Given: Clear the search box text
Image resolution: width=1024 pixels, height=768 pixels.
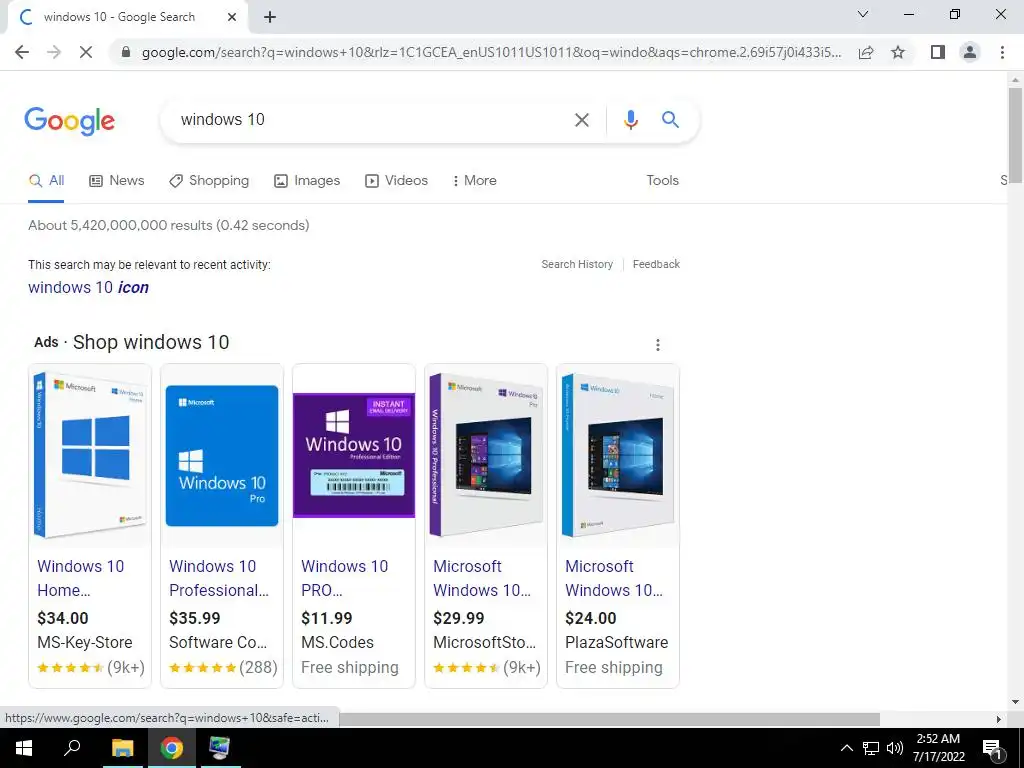Looking at the screenshot, I should [581, 120].
